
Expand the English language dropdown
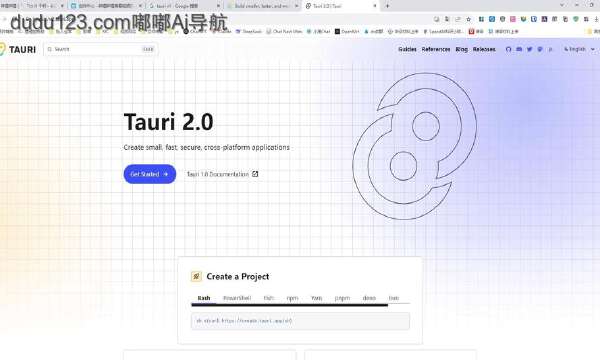[x=579, y=49]
